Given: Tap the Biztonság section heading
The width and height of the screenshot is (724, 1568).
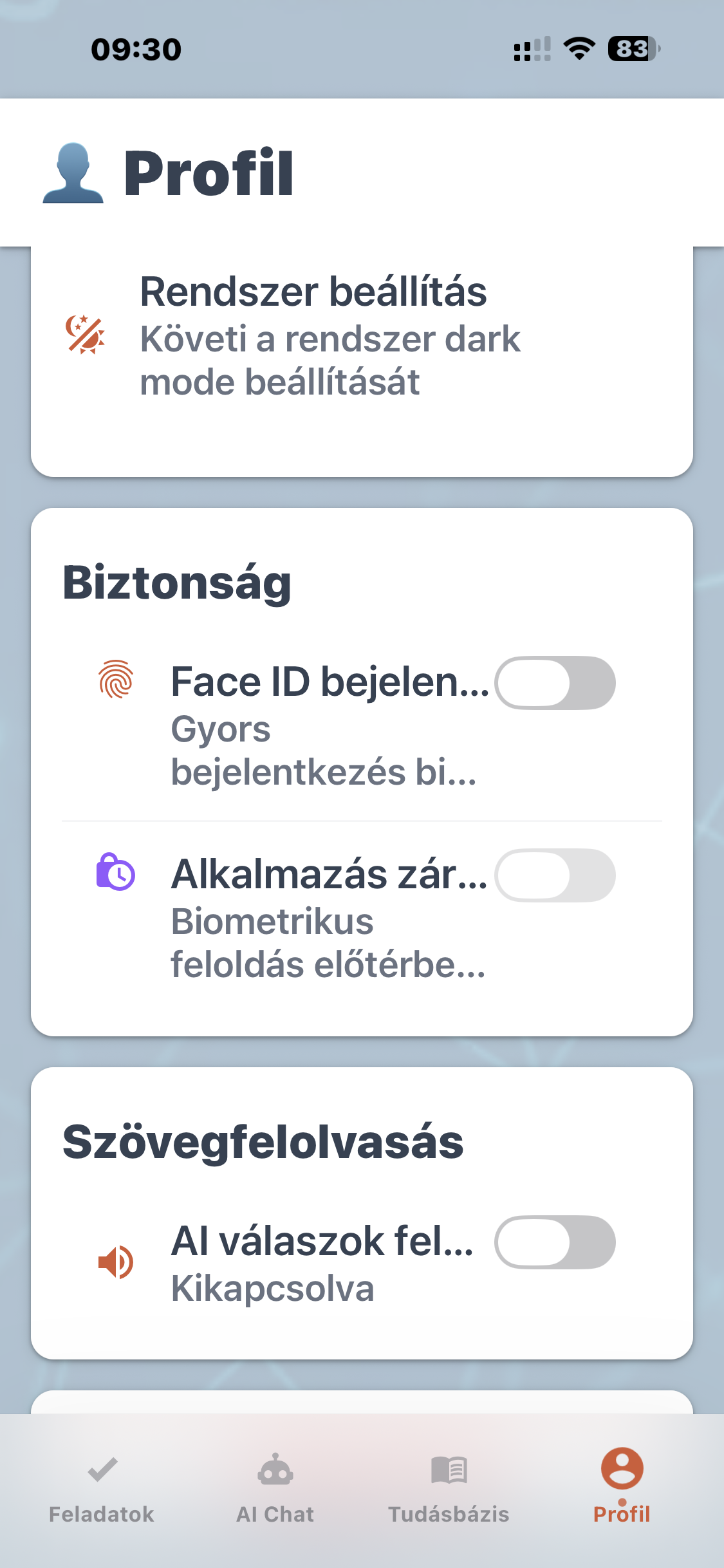Looking at the screenshot, I should pos(177,583).
